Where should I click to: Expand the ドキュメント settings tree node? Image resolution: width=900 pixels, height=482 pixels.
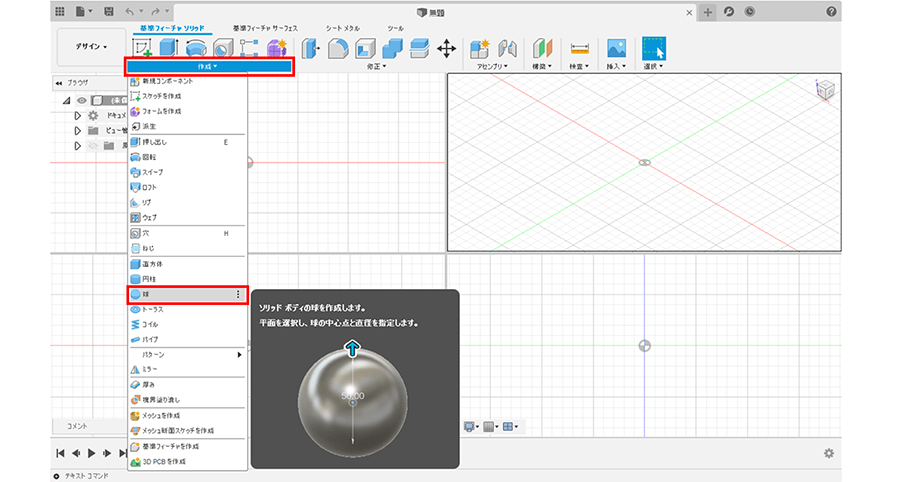78,115
